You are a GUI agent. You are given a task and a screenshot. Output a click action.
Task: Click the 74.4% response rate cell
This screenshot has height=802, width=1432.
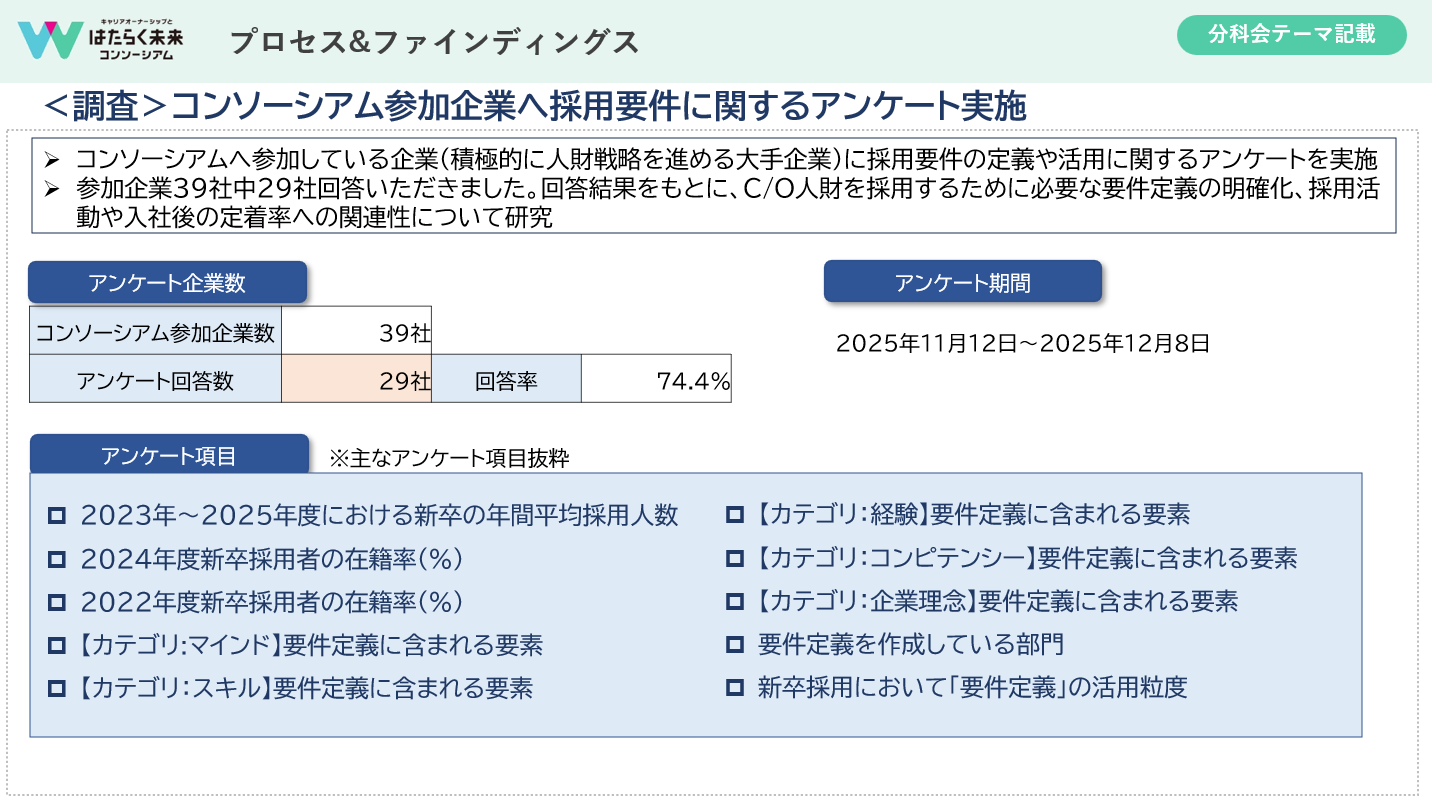[x=656, y=380]
